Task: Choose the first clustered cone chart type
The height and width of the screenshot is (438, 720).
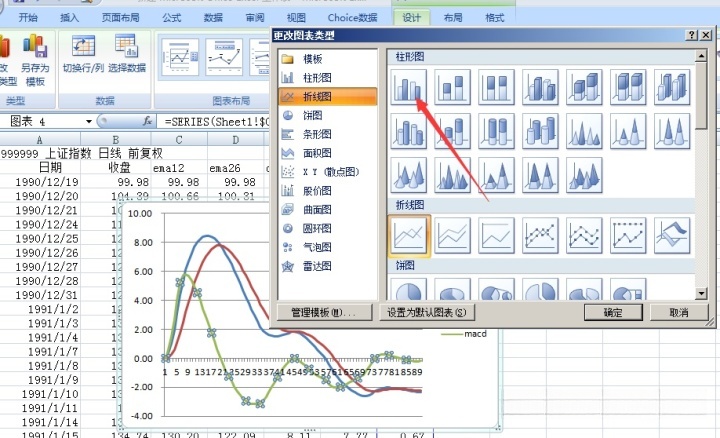Action: [584, 131]
